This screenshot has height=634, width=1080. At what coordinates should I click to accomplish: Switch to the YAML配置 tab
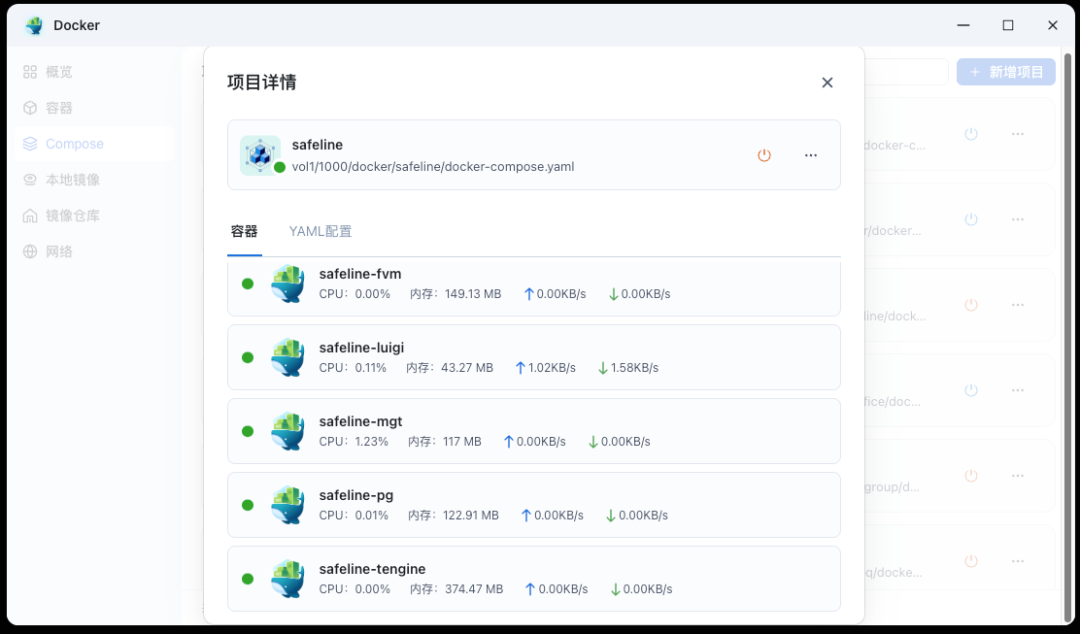tap(320, 232)
